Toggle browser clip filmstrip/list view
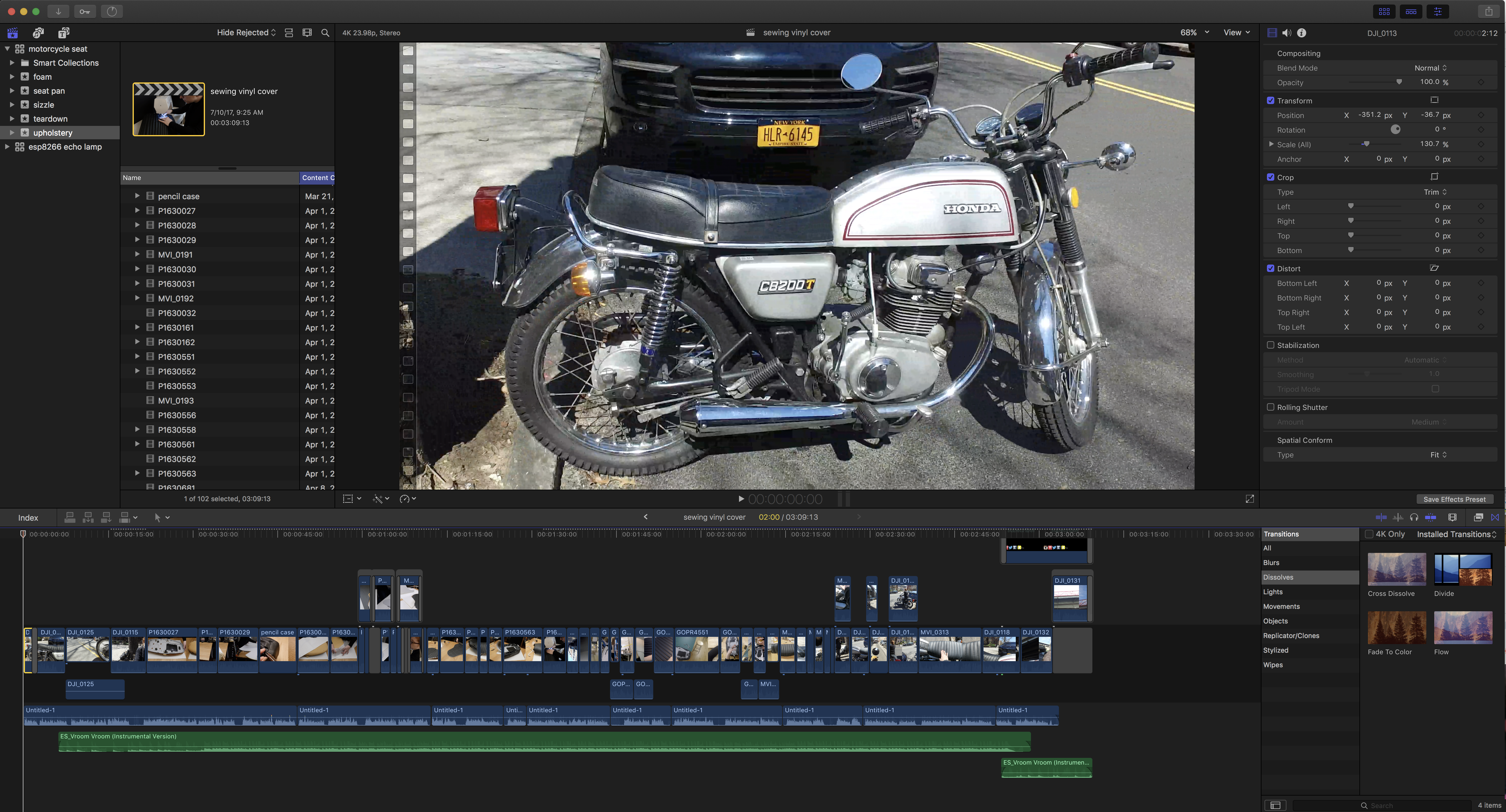The height and width of the screenshot is (812, 1506). click(289, 33)
